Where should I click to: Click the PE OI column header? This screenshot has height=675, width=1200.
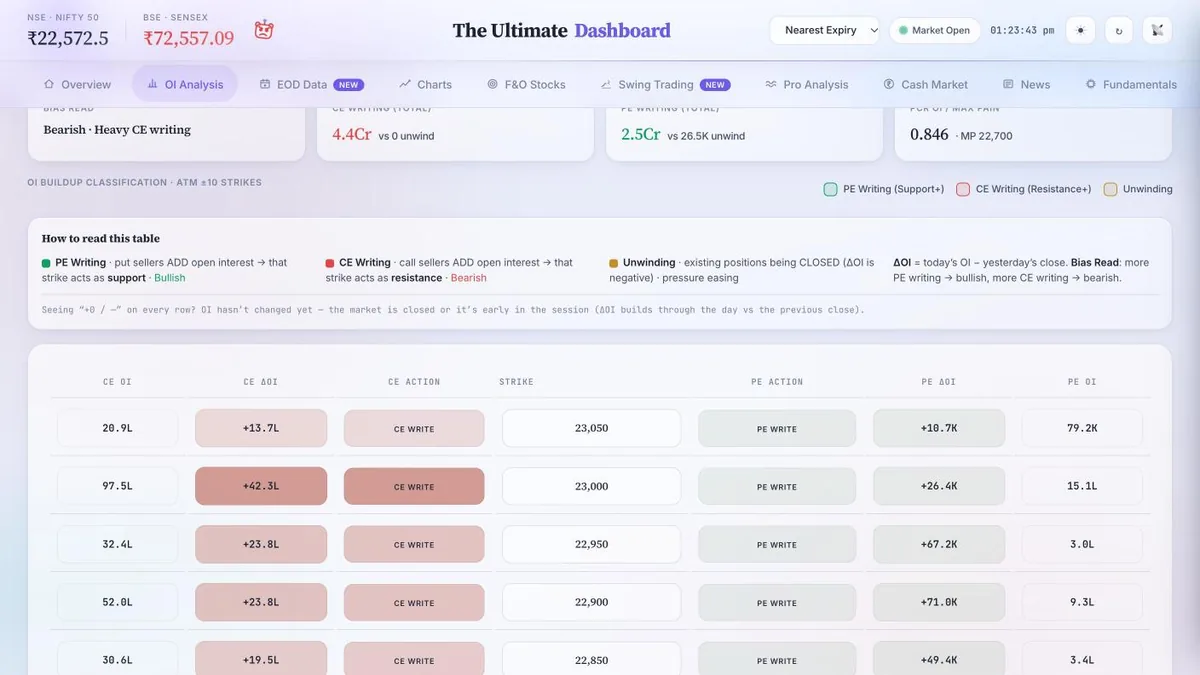pos(1081,382)
